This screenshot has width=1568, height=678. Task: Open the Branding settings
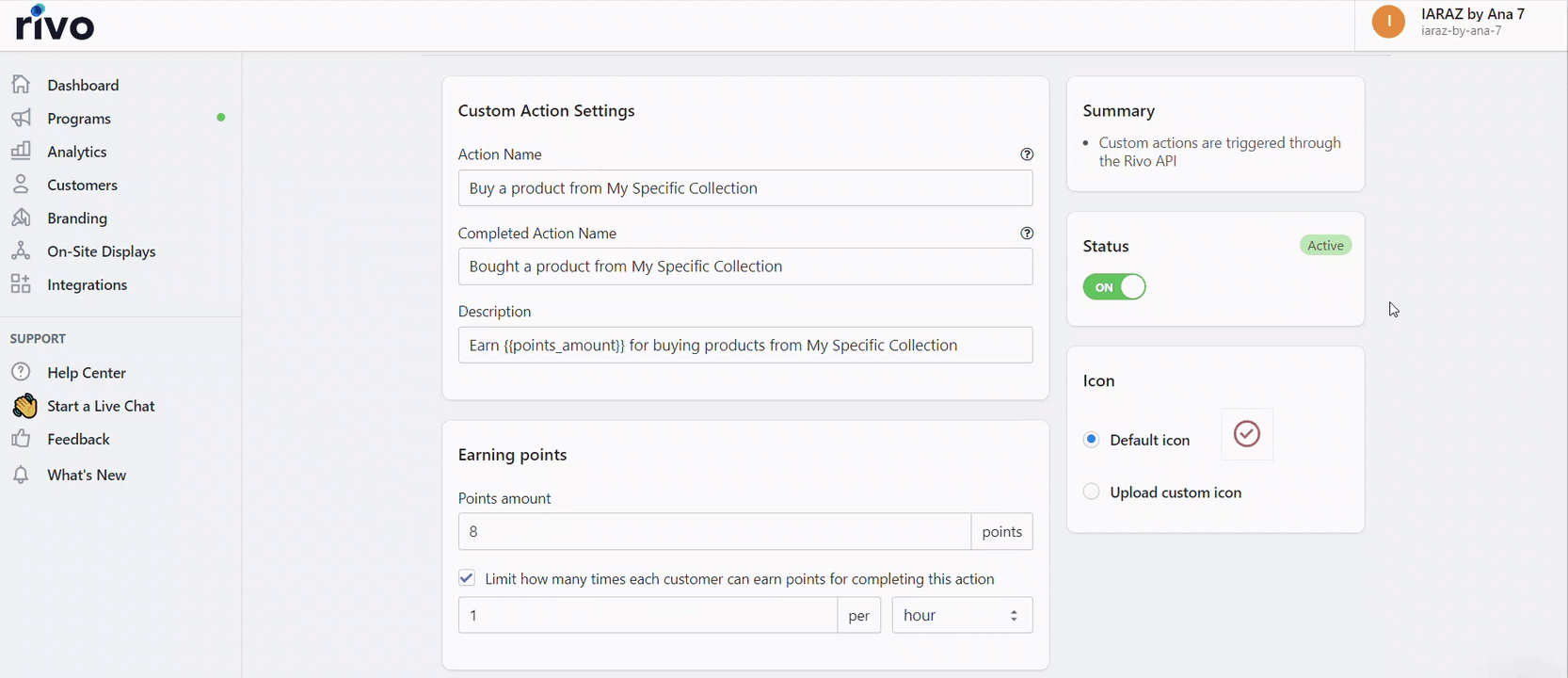click(77, 218)
